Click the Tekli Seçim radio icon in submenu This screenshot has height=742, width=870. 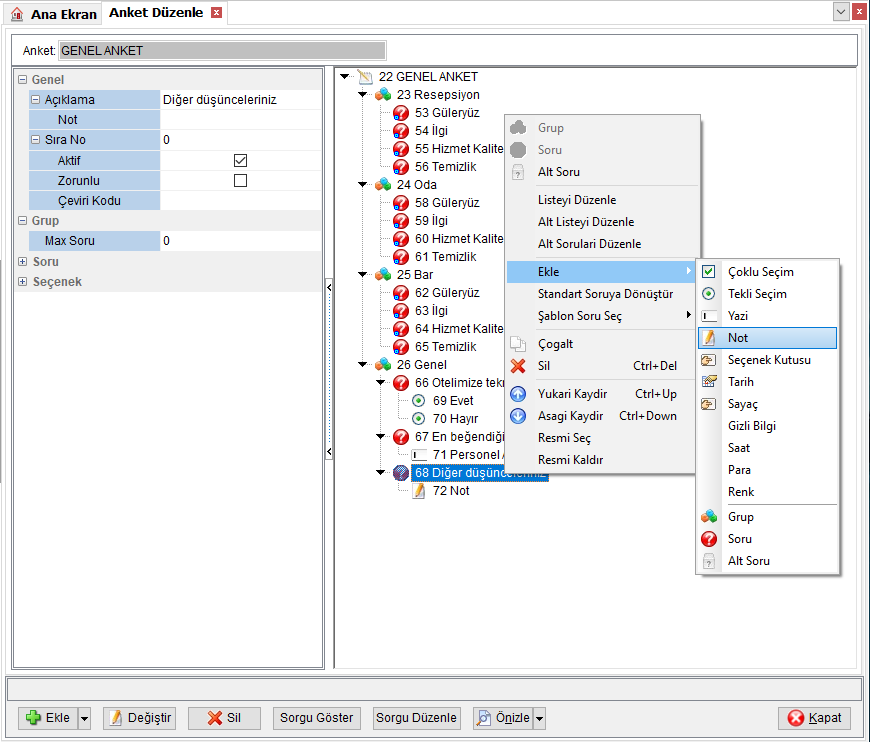(709, 294)
